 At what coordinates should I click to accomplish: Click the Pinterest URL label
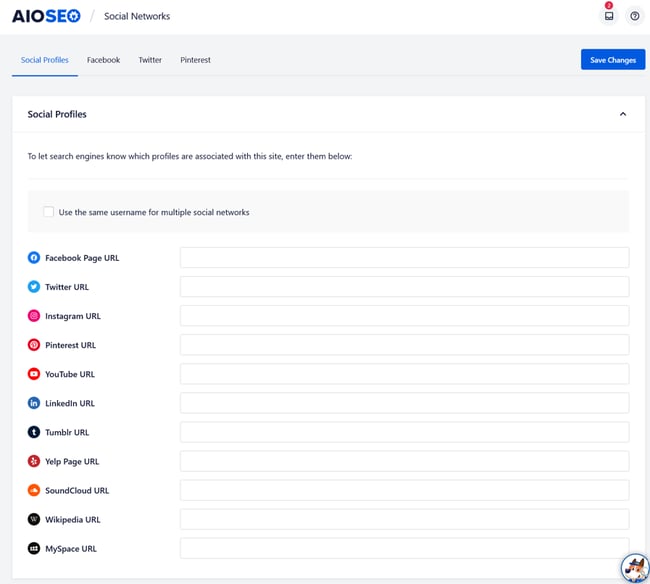[70, 345]
